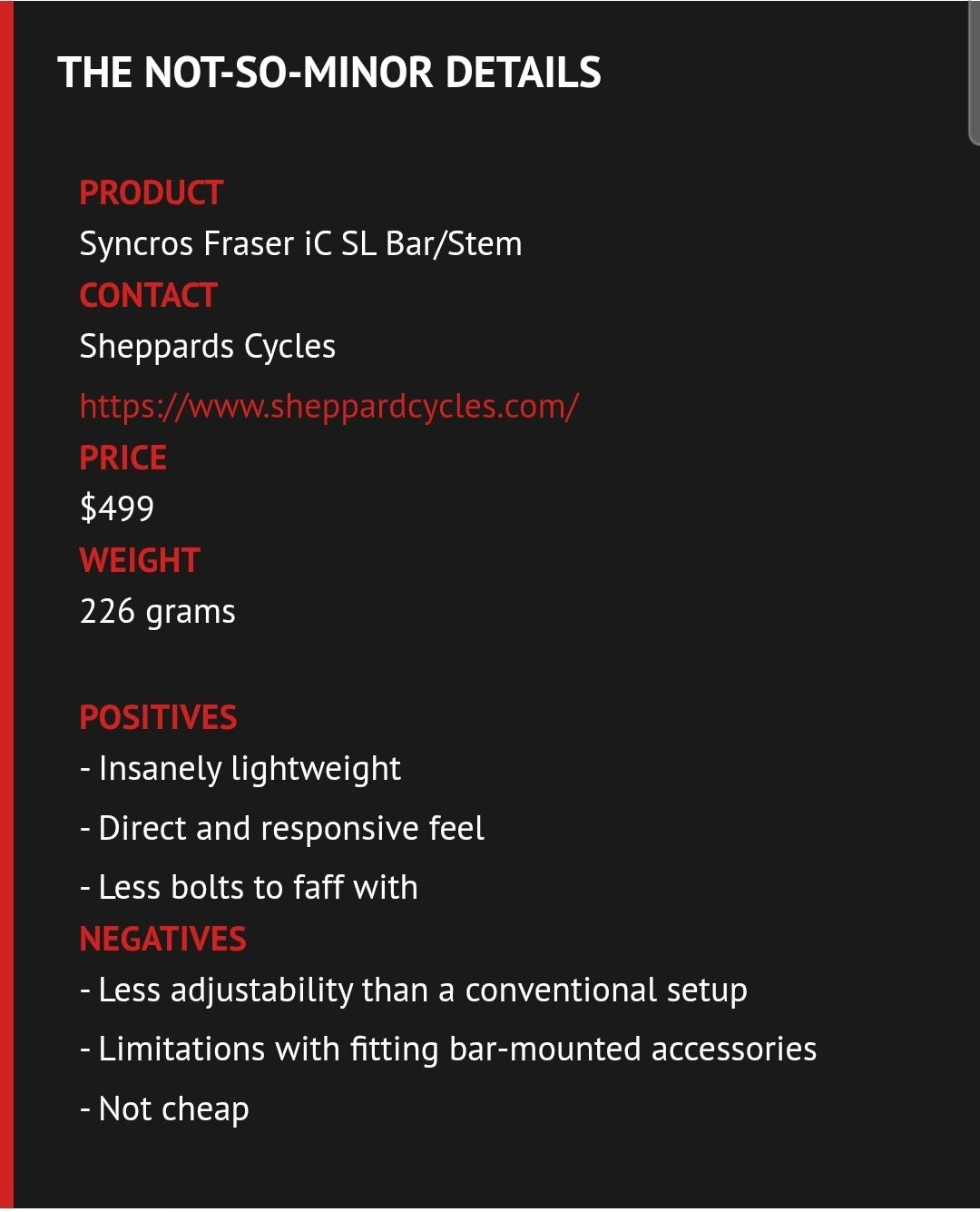Select 'Less adjustability than a conventional setup'
This screenshot has width=980, height=1212.
click(414, 990)
